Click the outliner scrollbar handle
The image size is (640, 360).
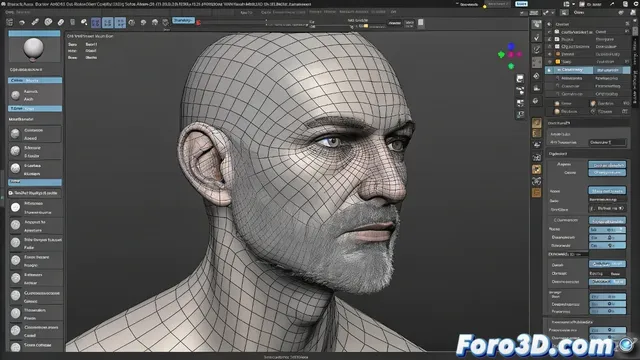click(x=635, y=31)
